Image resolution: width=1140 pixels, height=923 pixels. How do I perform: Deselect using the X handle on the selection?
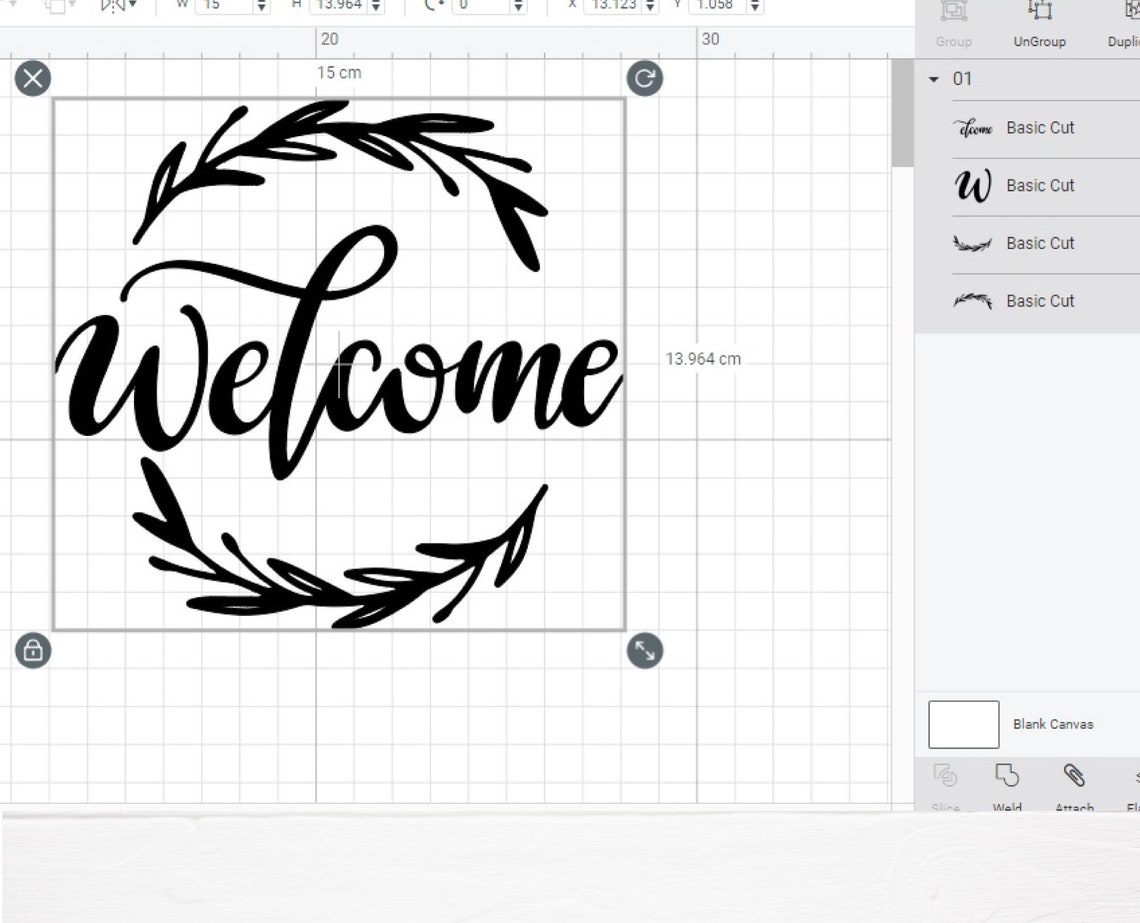[33, 78]
